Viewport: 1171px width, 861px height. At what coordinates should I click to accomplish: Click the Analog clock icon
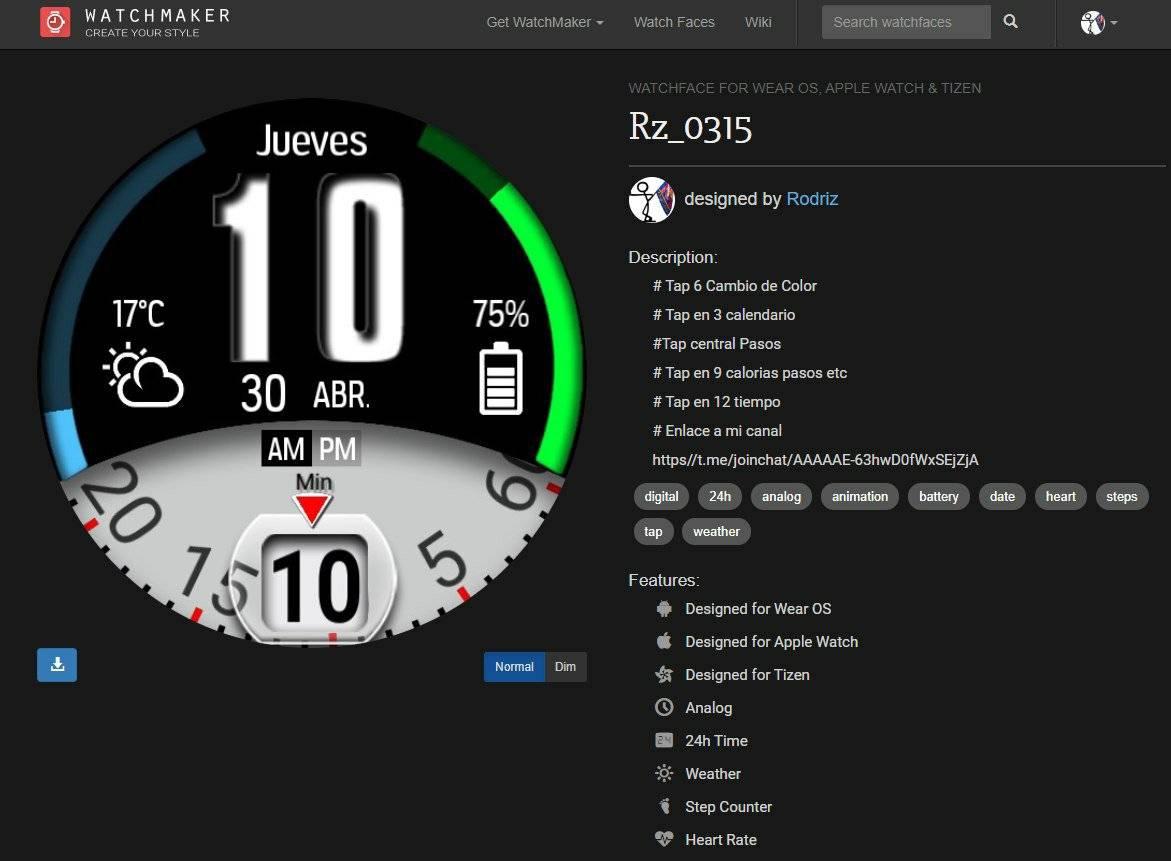pyautogui.click(x=664, y=707)
